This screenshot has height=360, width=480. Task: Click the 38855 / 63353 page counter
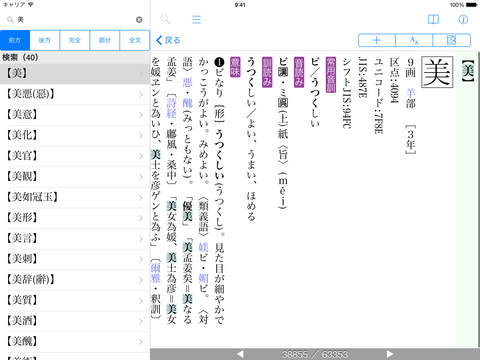pyautogui.click(x=315, y=354)
